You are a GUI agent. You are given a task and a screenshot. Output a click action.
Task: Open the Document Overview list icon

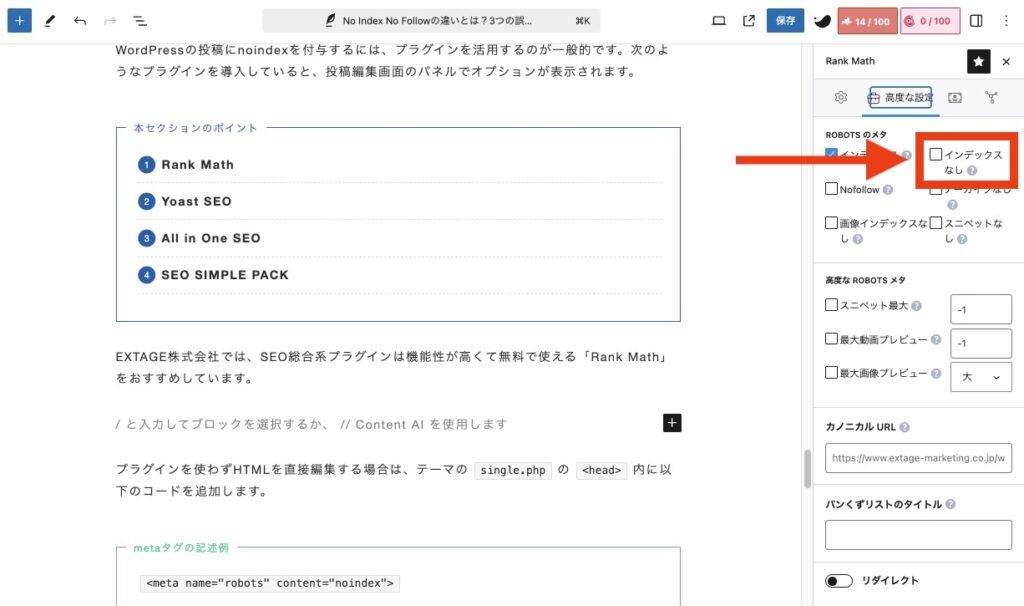tap(140, 20)
